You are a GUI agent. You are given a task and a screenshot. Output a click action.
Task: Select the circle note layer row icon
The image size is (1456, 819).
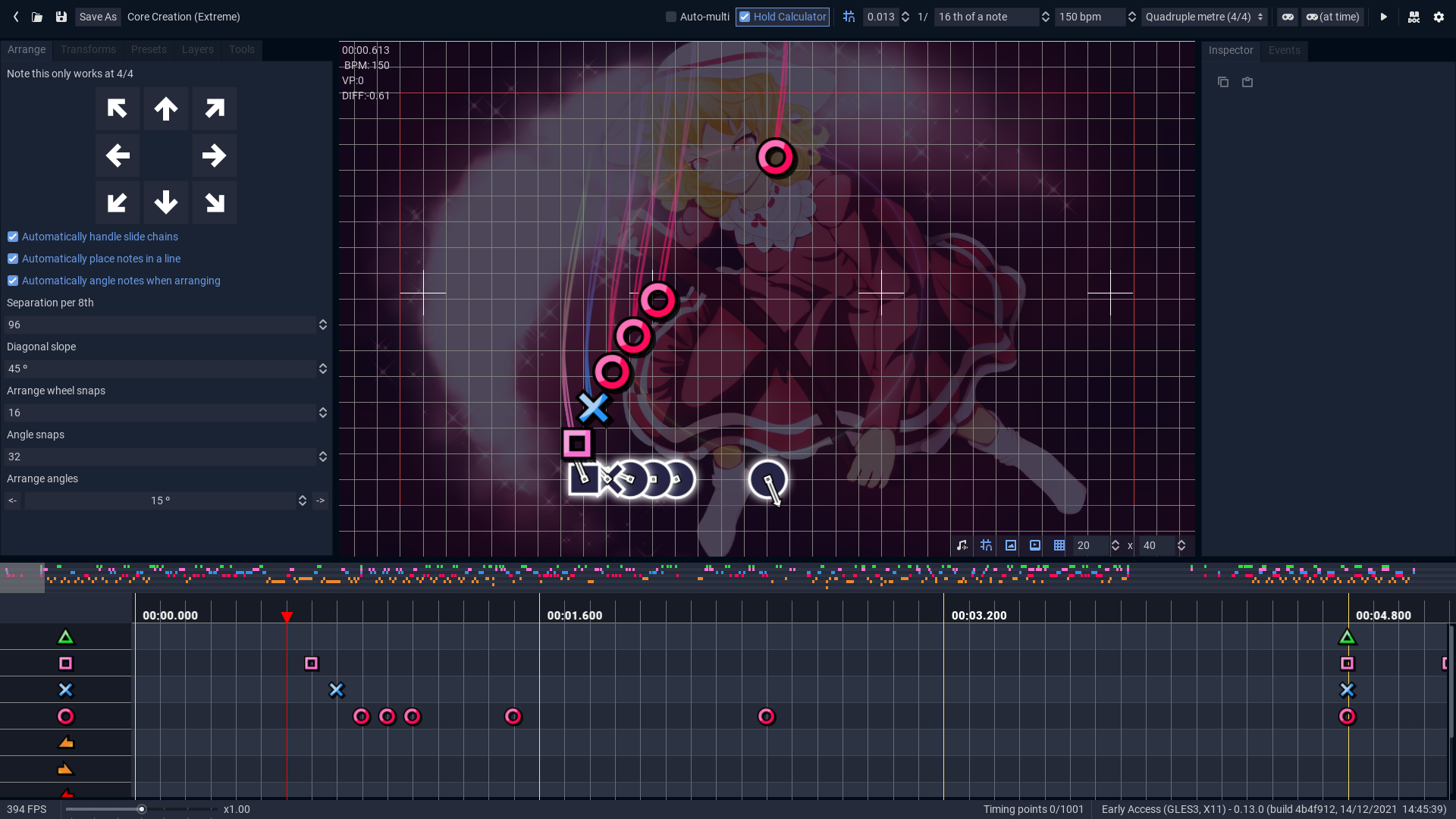pyautogui.click(x=66, y=717)
